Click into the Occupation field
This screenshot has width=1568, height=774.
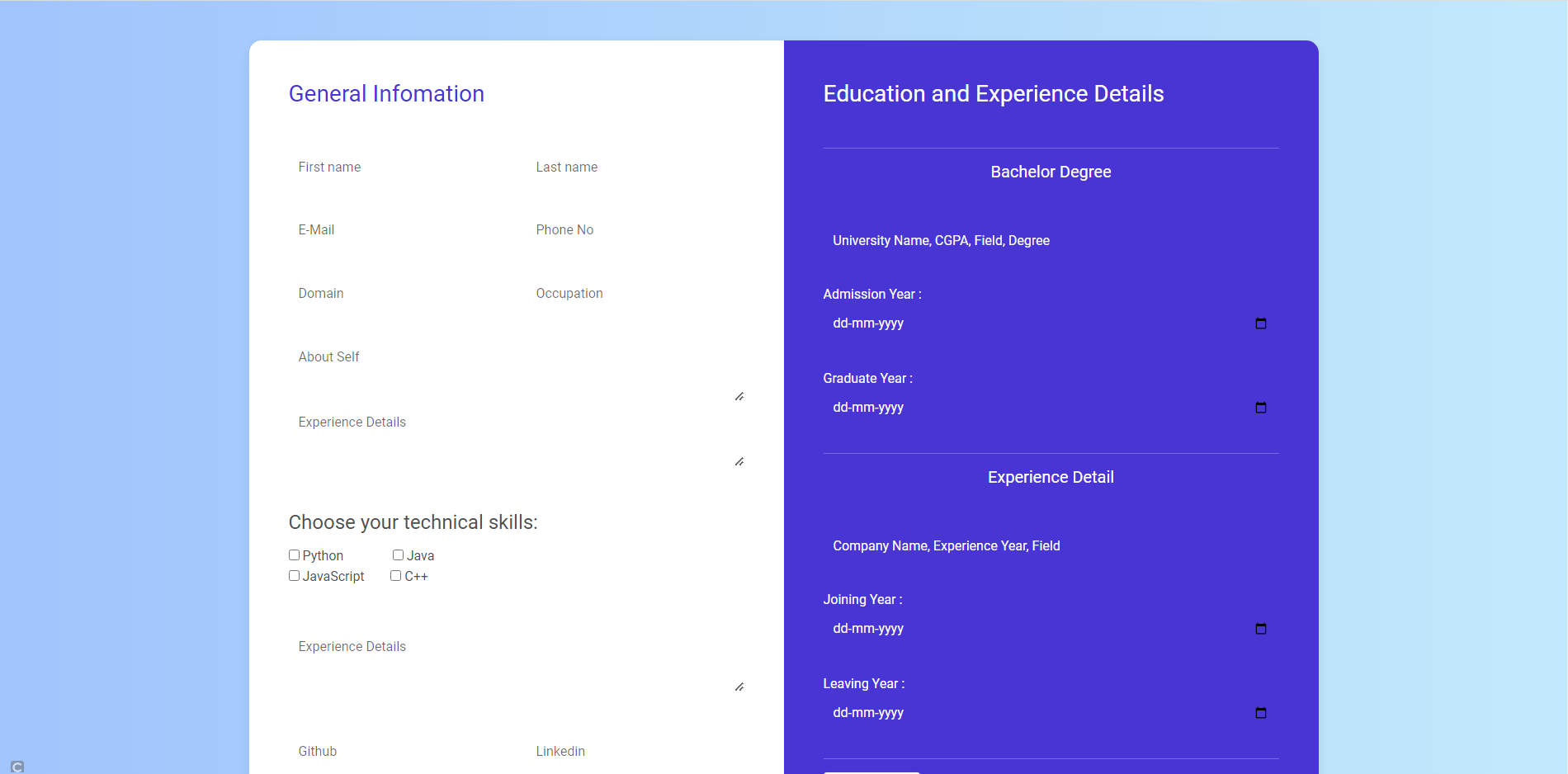[x=635, y=294]
